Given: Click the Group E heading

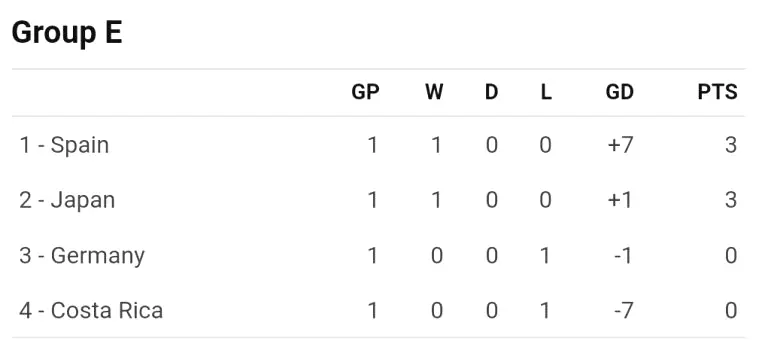Looking at the screenshot, I should click(x=67, y=33).
